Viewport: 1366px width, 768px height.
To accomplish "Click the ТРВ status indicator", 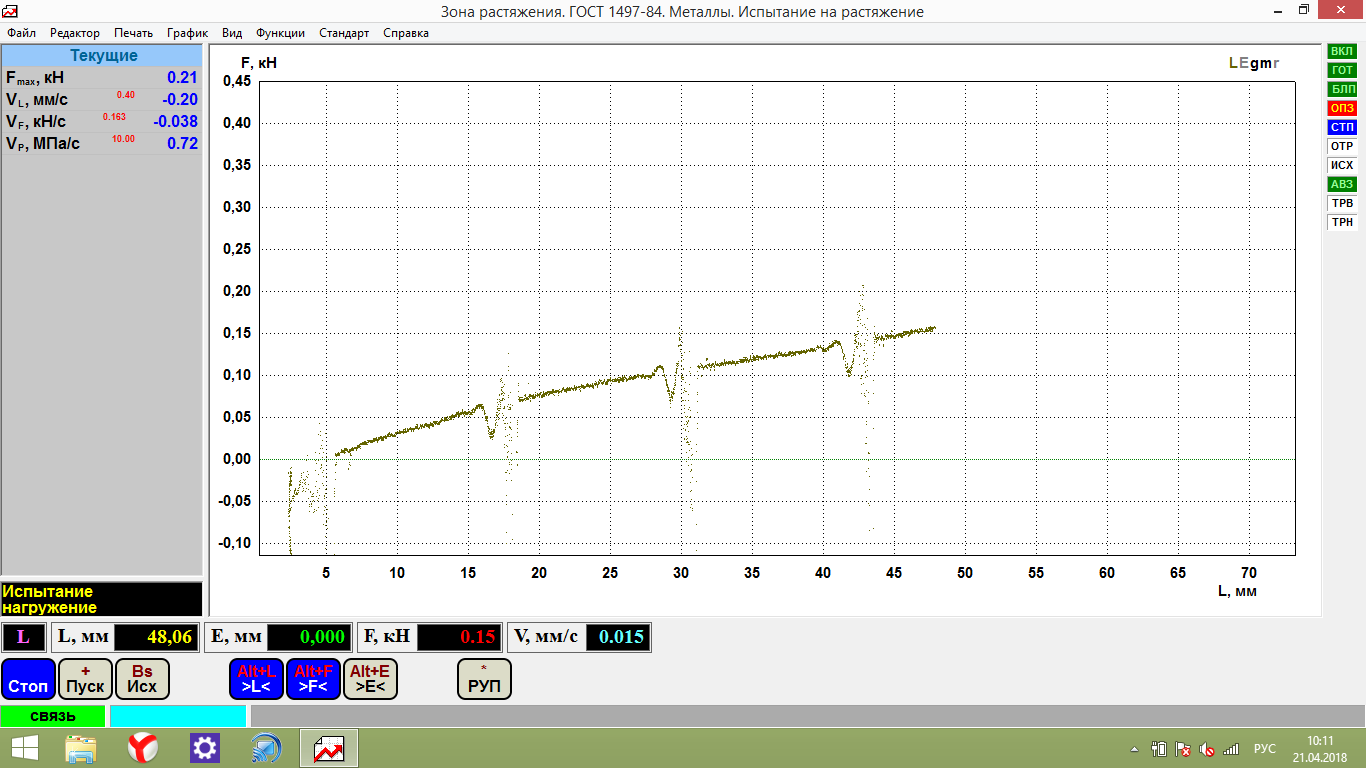I will pyautogui.click(x=1342, y=203).
